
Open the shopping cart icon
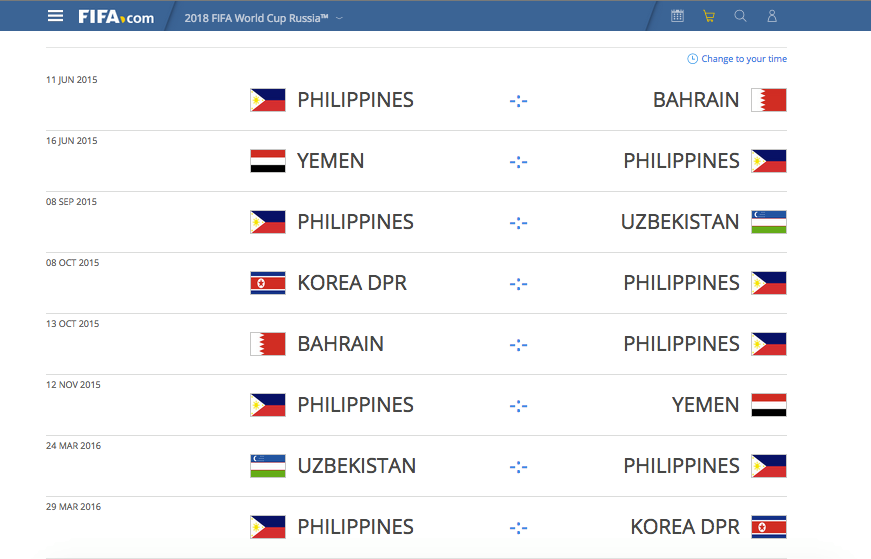(709, 16)
